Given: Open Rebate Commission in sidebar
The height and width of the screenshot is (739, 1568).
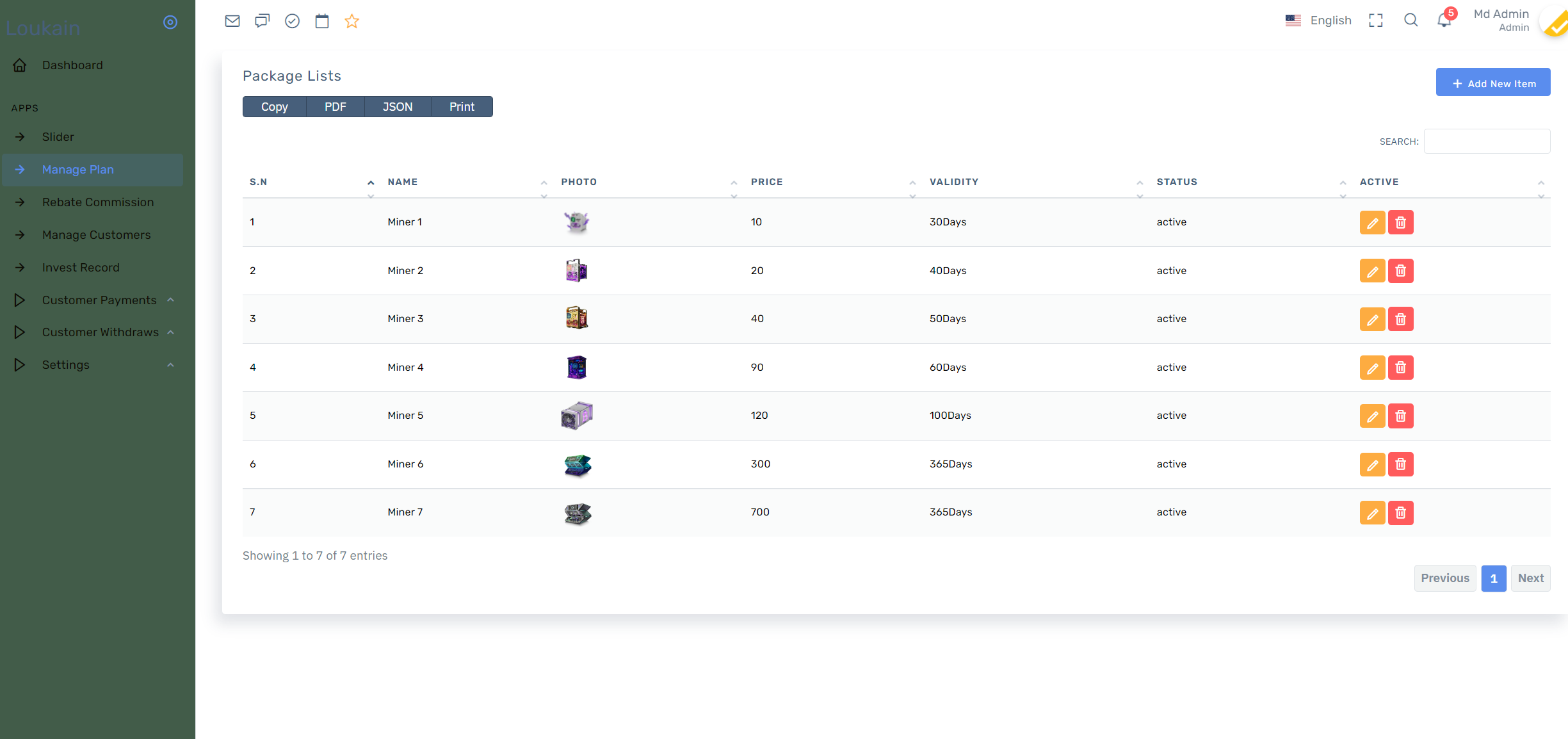Looking at the screenshot, I should pyautogui.click(x=98, y=202).
